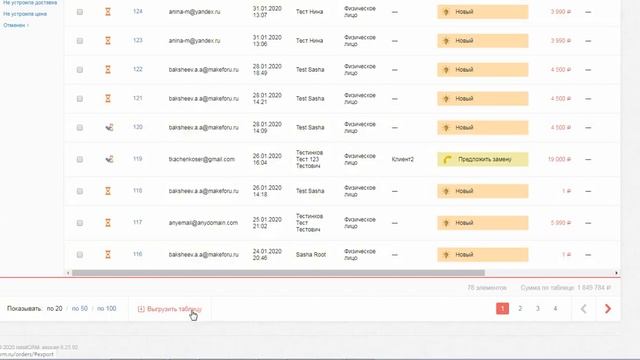Open order number 119 link
The image size is (640, 360).
(x=138, y=159)
